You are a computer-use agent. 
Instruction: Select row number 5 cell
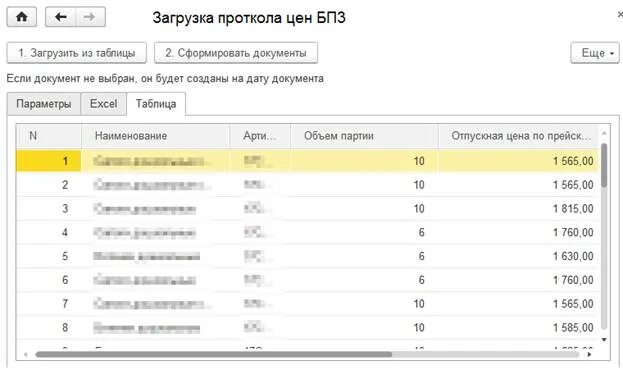49,256
